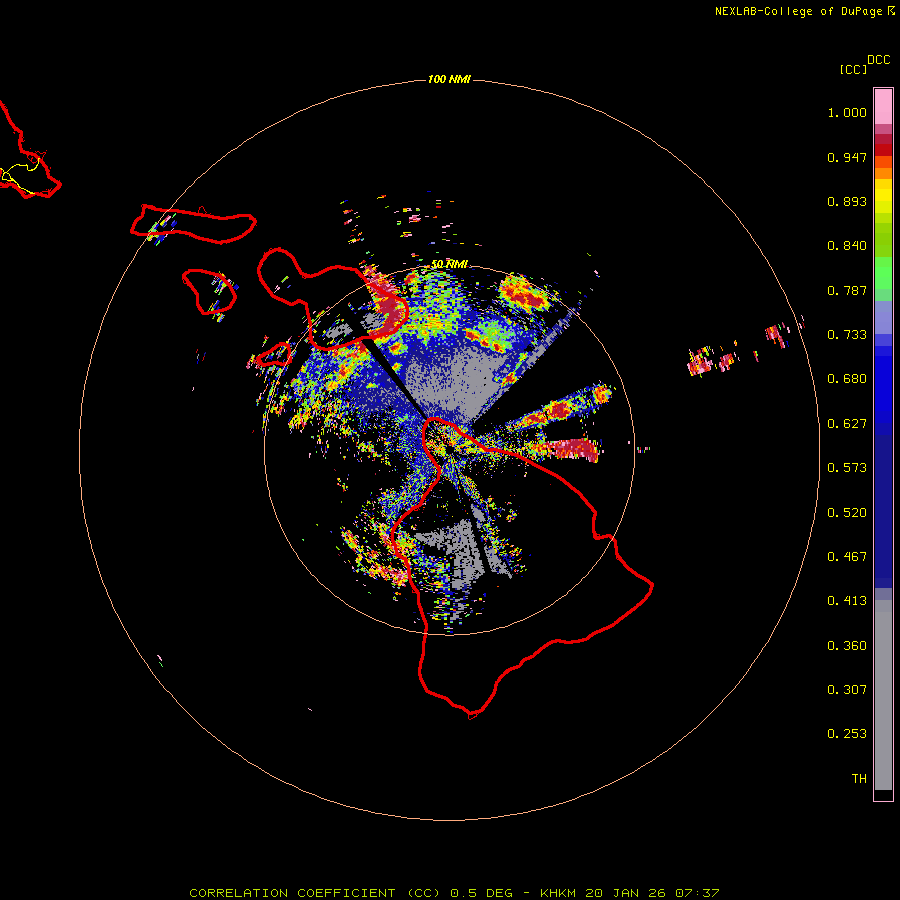This screenshot has height=900, width=900.
Task: Click the 50 NMI range ring label
Action: pos(449,264)
